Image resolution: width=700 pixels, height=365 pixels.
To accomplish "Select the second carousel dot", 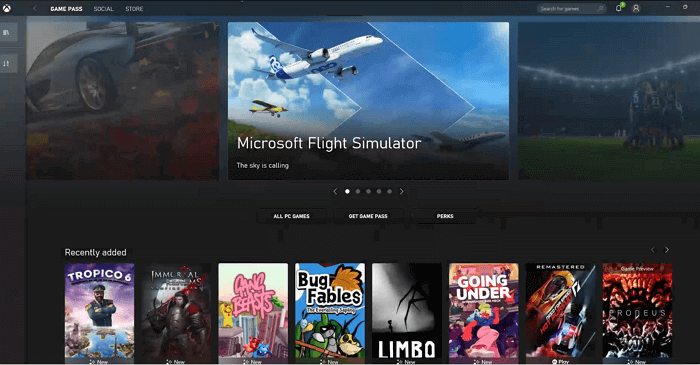I will point(358,191).
